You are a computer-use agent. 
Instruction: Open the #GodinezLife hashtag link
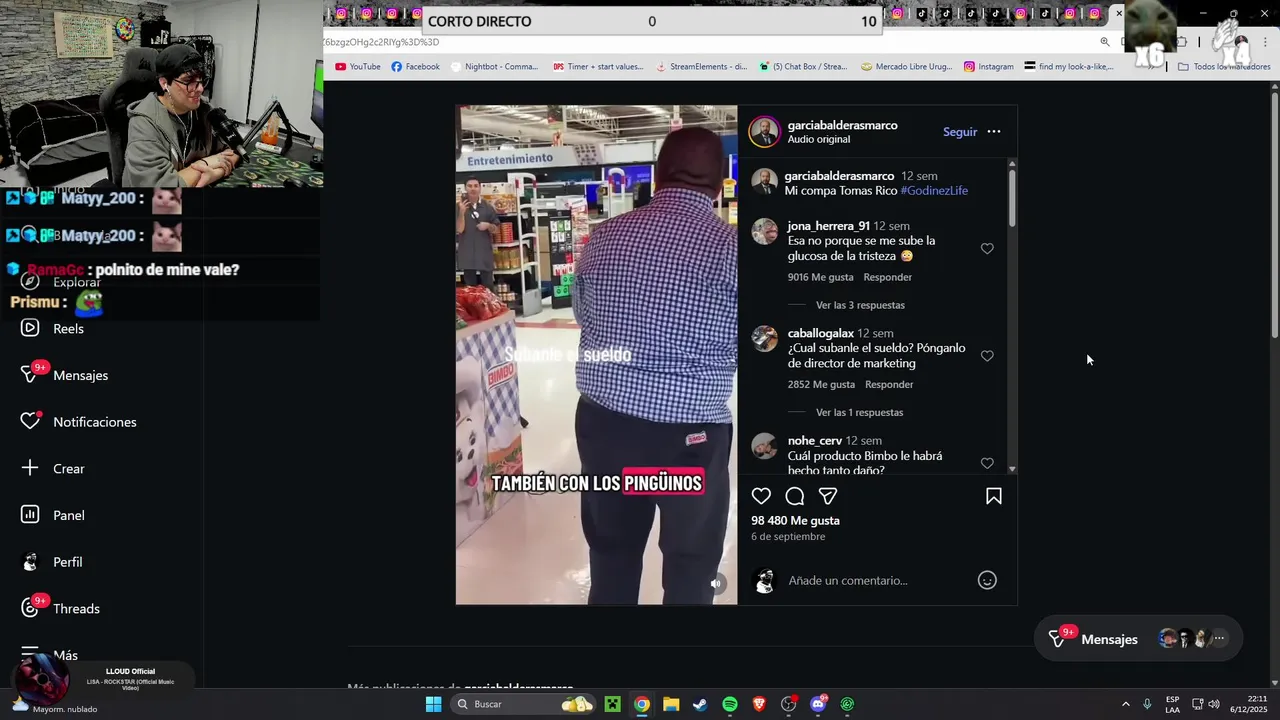coord(934,191)
